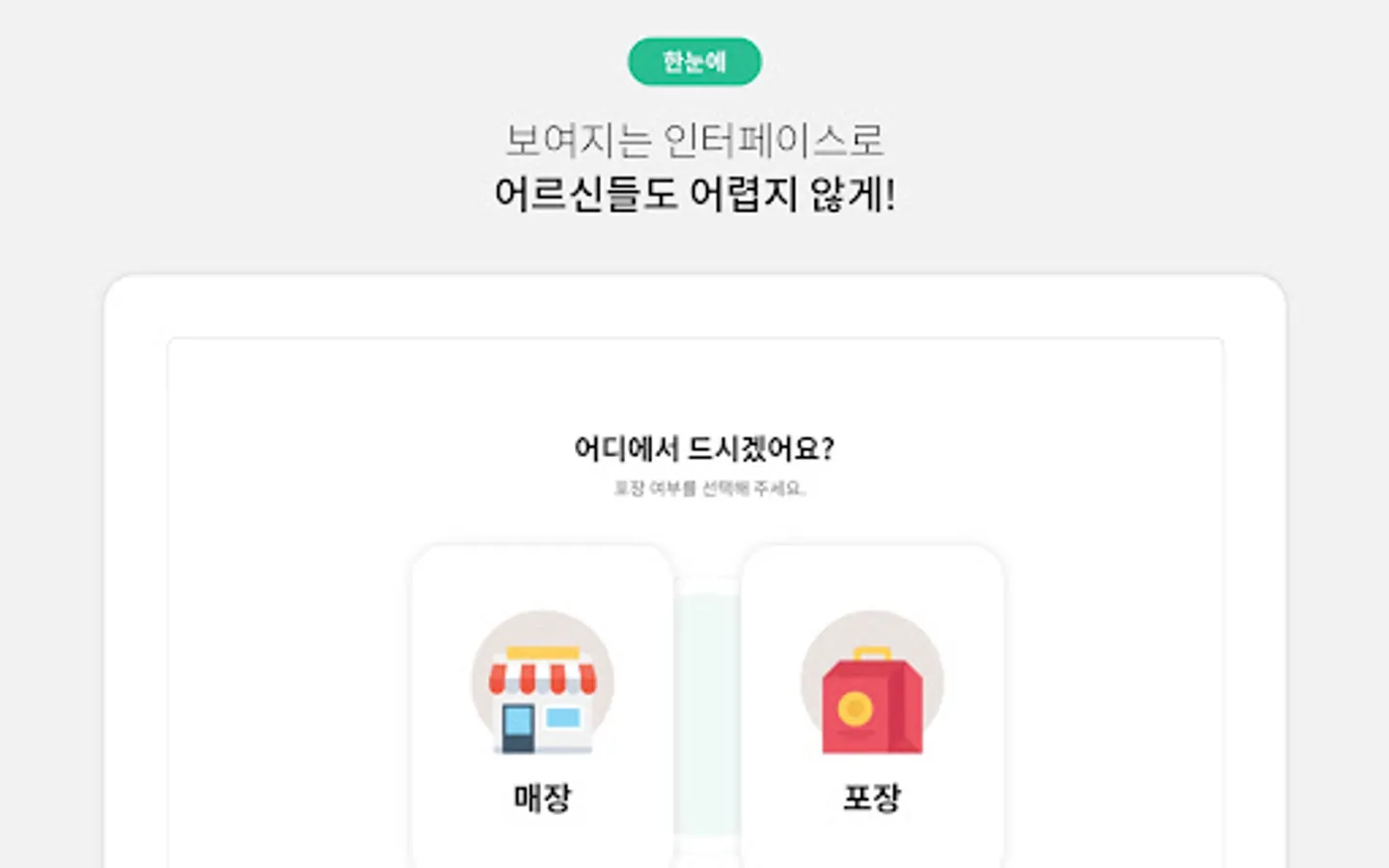The height and width of the screenshot is (868, 1389).
Task: Click the yellow handle of the takeout bag
Action: 872,654
